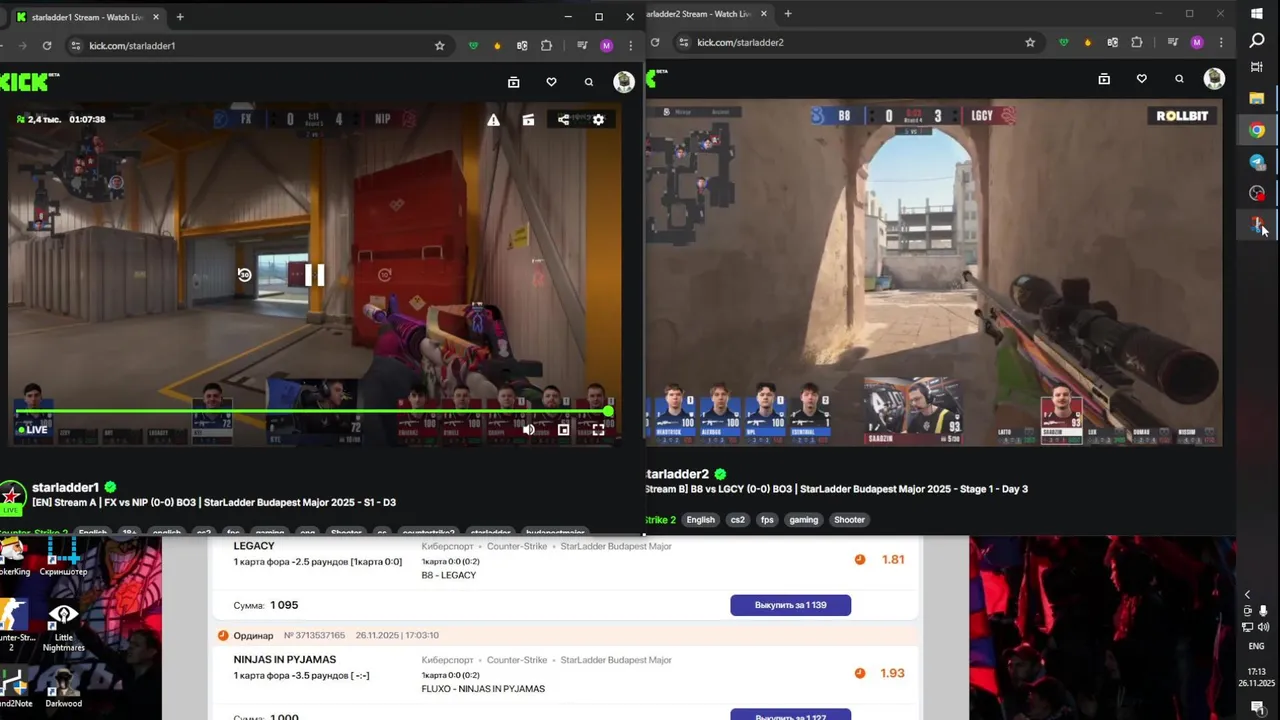Select Shooter tag under starladder2 stream
The image size is (1280, 720).
tap(849, 520)
